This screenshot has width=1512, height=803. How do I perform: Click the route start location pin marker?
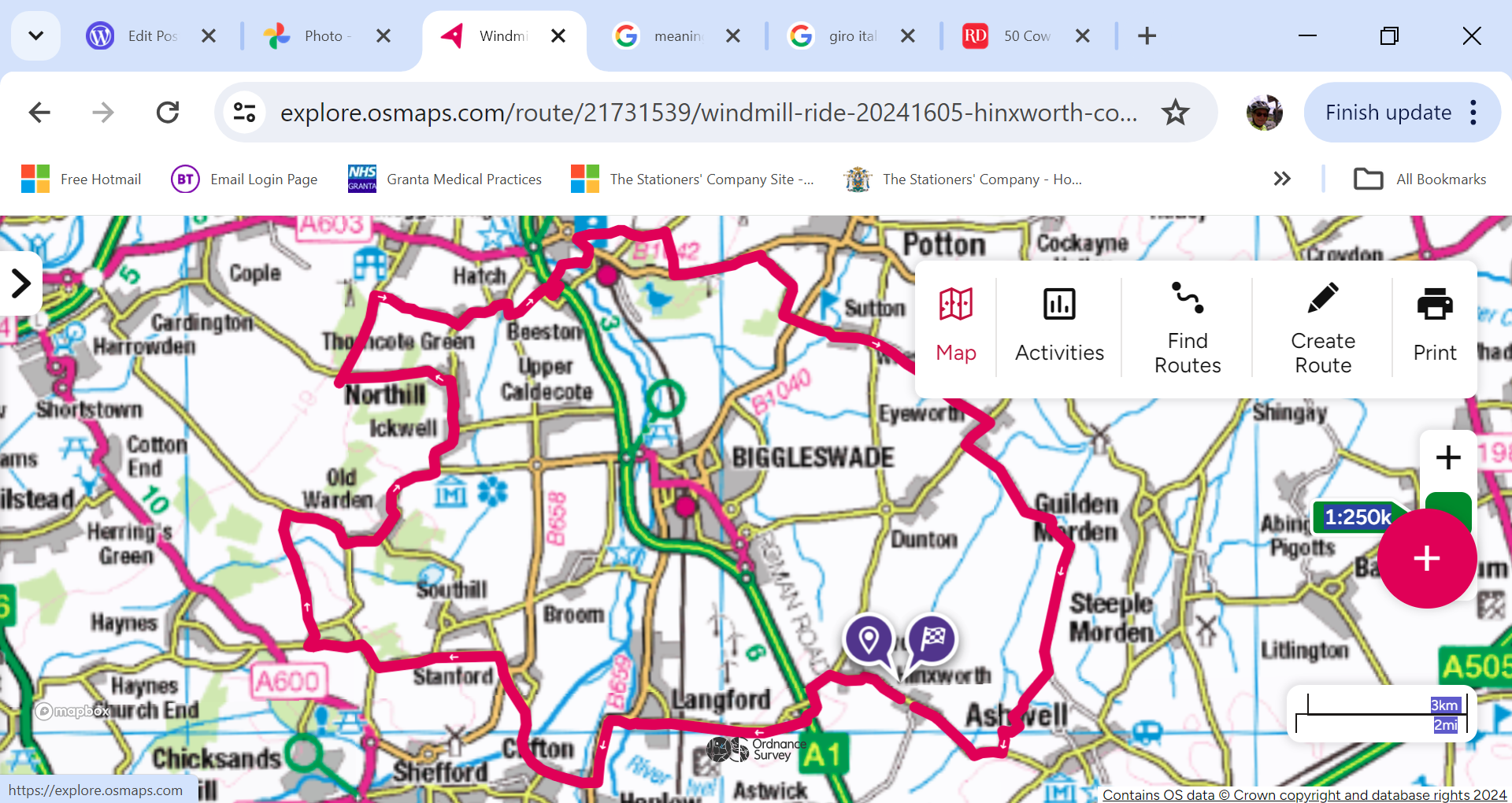[x=869, y=640]
